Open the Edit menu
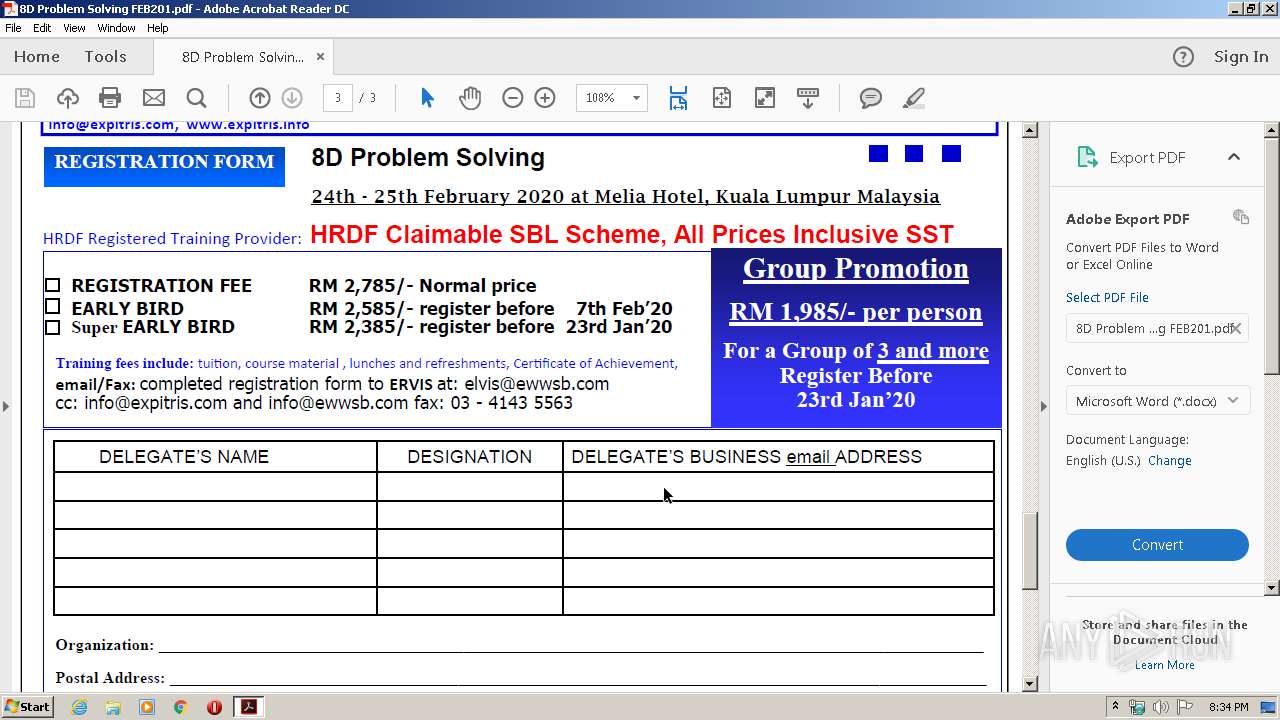This screenshot has height=720, width=1280. coord(42,28)
